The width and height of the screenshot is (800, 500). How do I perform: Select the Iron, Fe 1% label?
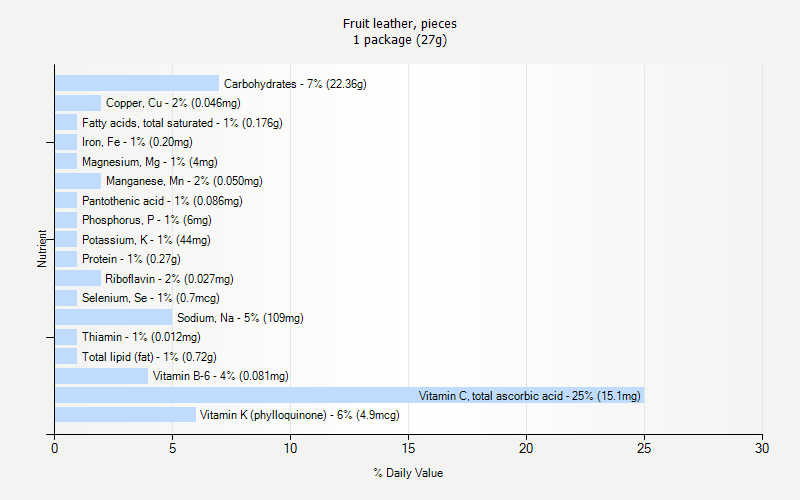point(137,142)
